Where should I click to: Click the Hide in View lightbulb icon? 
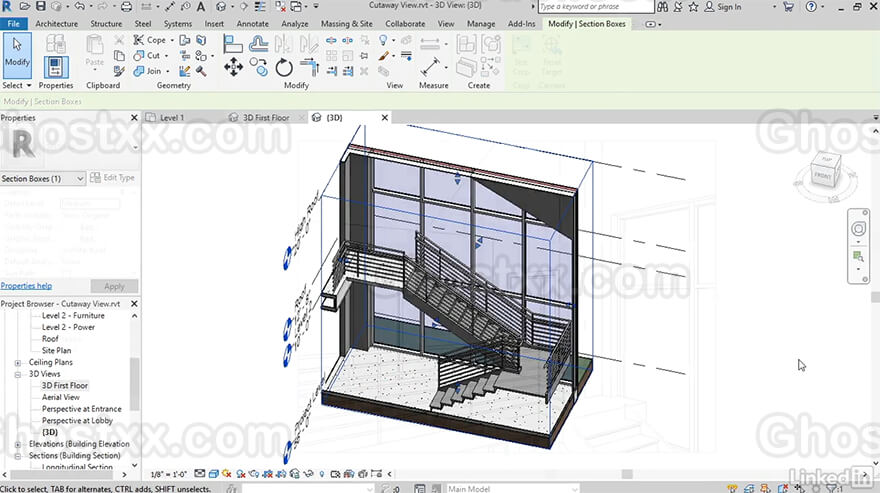383,40
